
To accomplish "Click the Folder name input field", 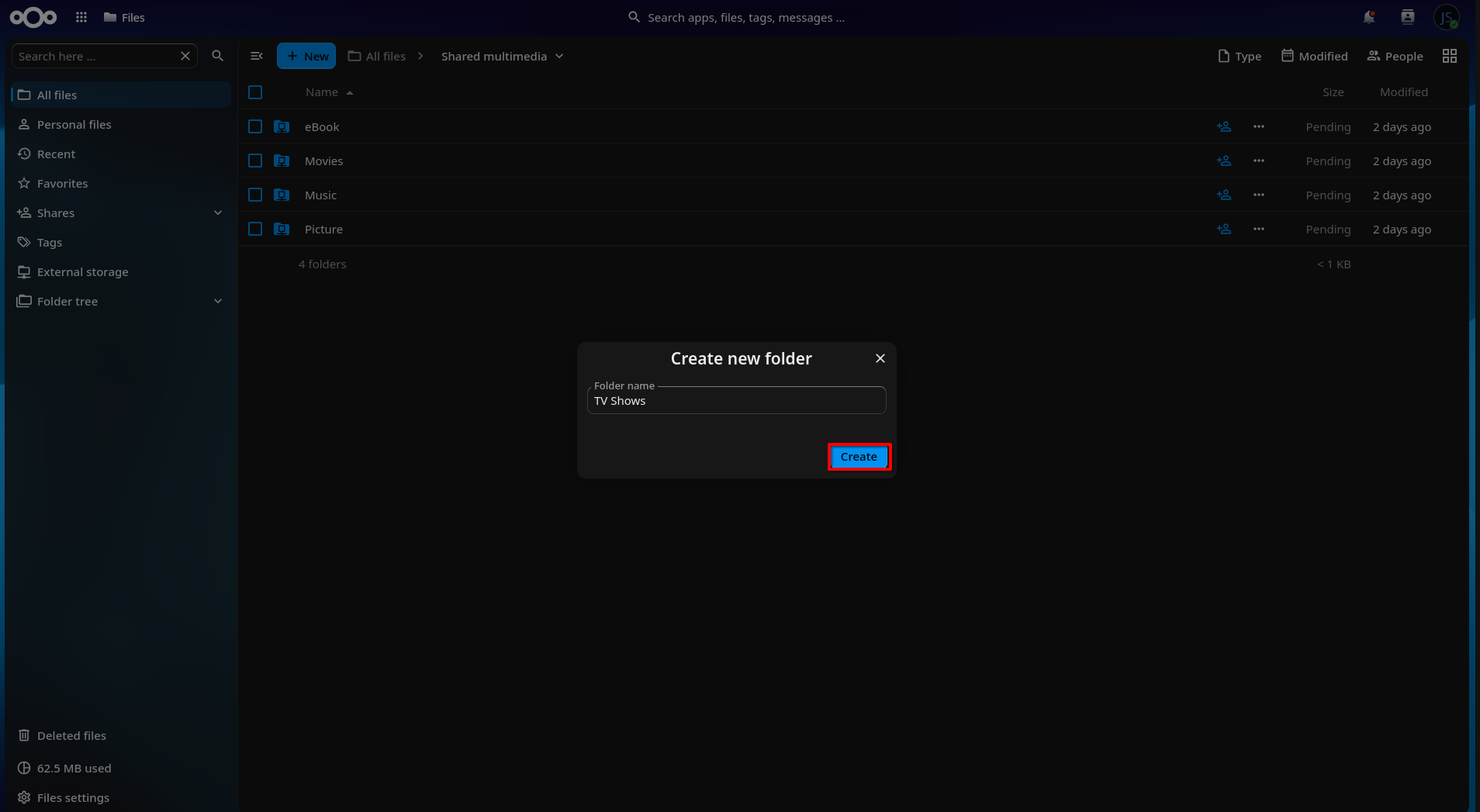I will [737, 400].
